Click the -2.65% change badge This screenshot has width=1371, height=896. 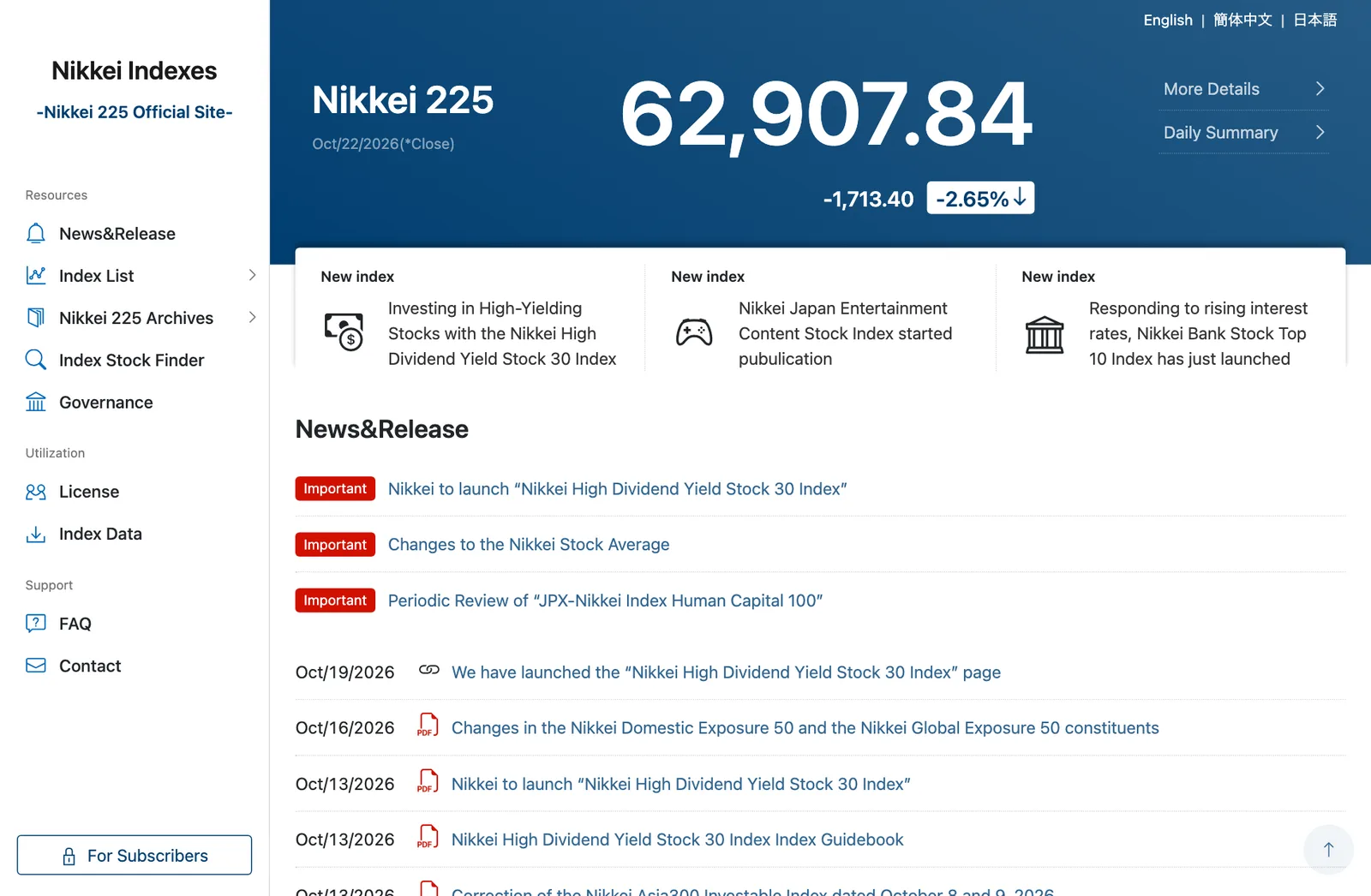(x=980, y=198)
